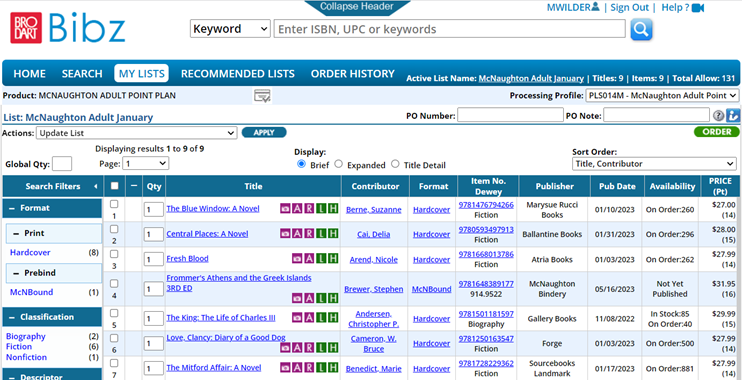This screenshot has height=380, width=742.
Task: Open the ORDER HISTORY tab
Action: tap(353, 73)
